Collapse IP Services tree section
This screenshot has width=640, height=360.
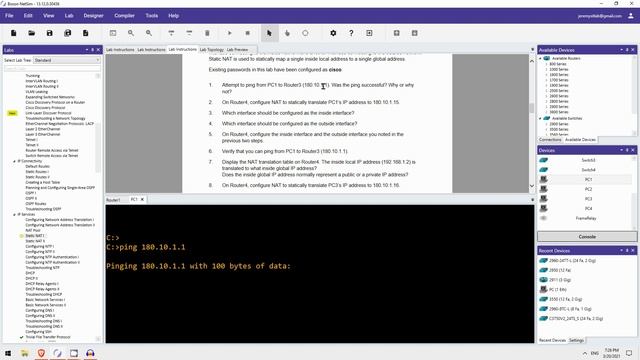point(15,214)
